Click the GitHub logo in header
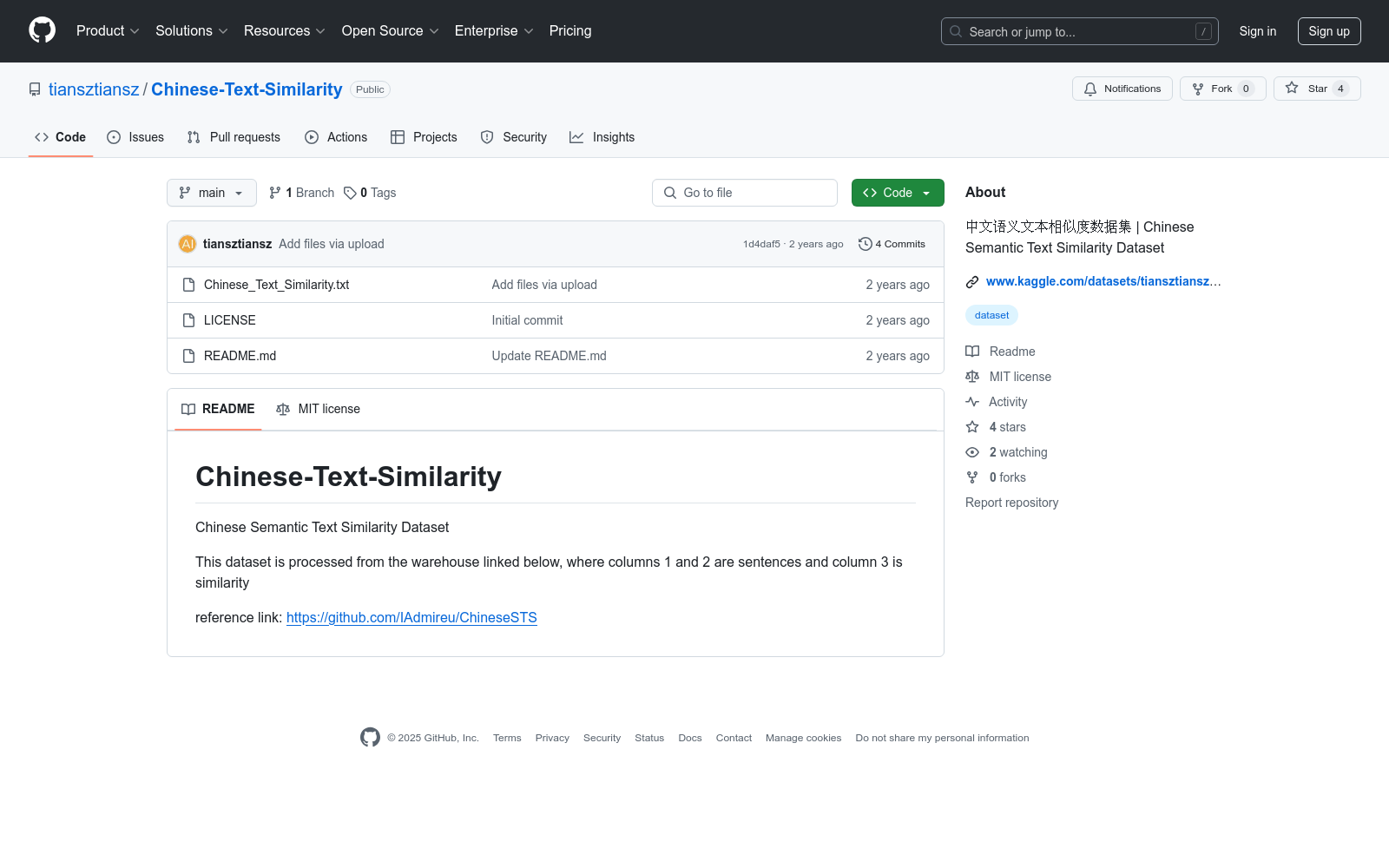This screenshot has height=868, width=1389. click(42, 30)
